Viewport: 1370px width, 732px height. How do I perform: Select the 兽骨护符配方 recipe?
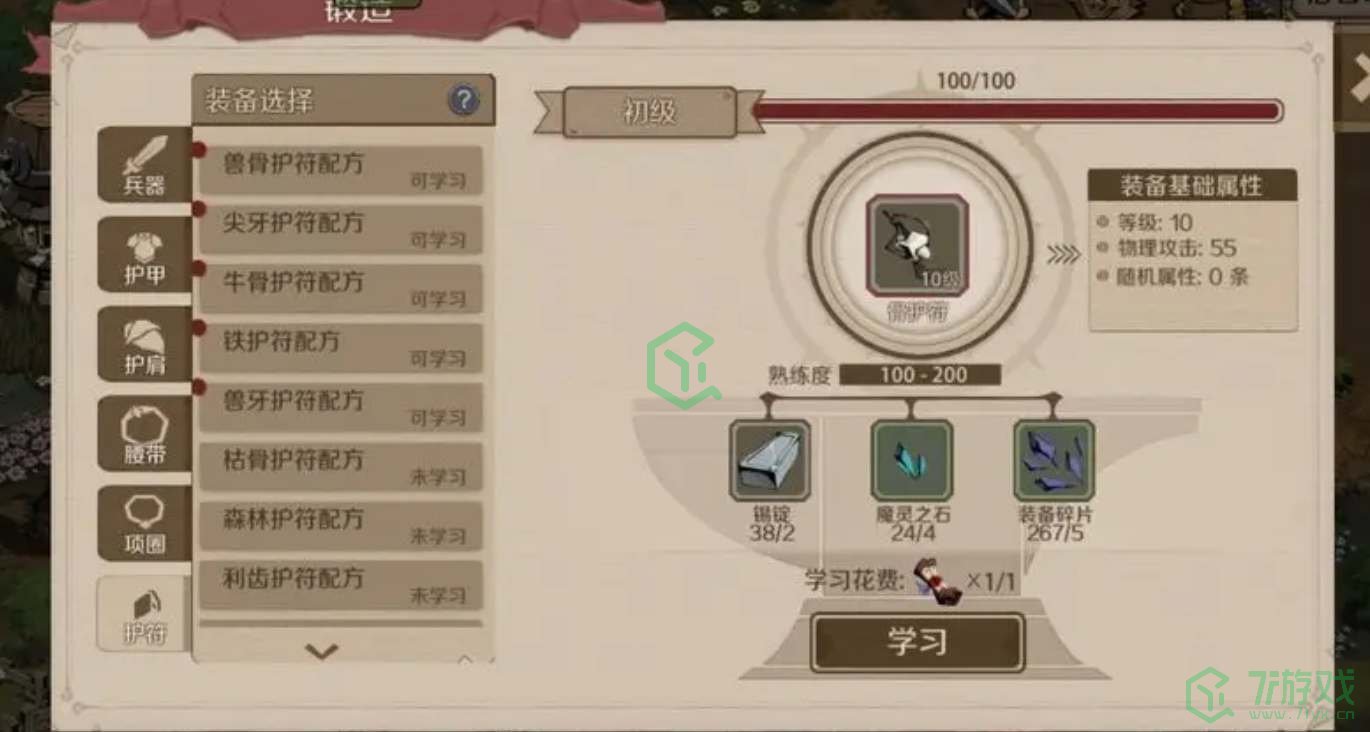pyautogui.click(x=341, y=170)
